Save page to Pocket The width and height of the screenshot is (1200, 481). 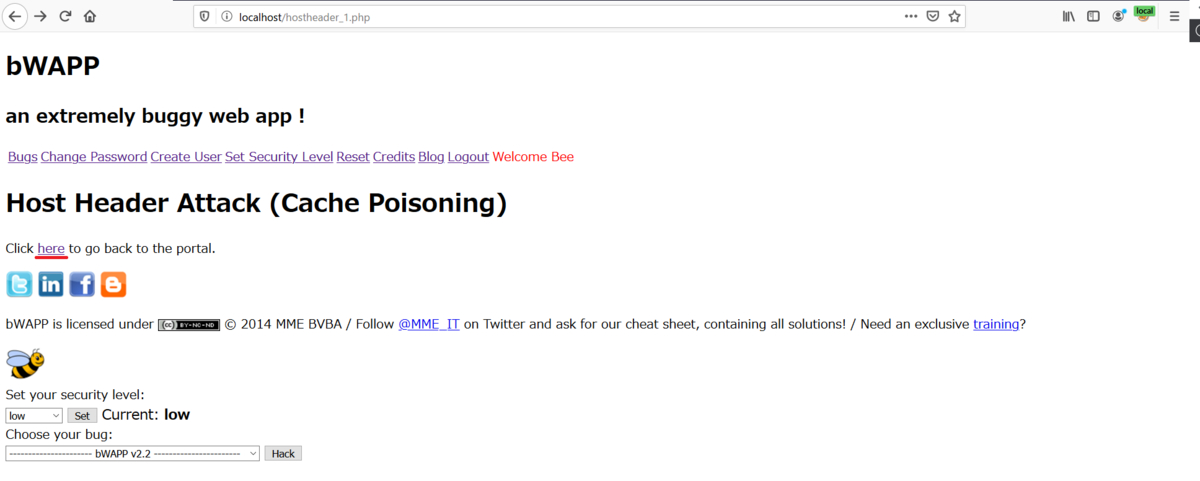932,16
